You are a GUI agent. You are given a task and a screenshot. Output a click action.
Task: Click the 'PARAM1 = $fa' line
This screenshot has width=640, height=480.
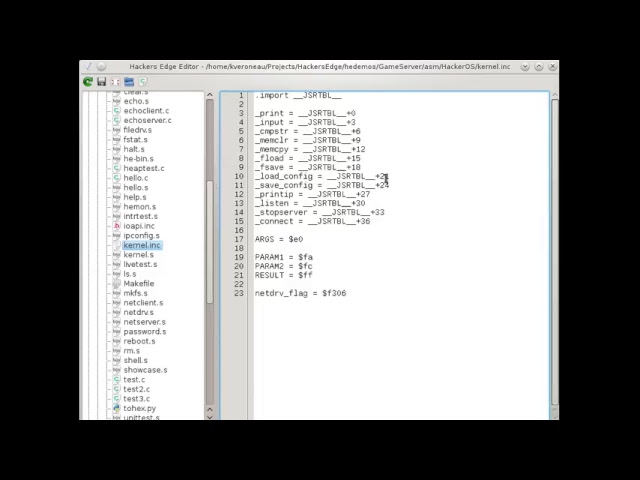[284, 257]
